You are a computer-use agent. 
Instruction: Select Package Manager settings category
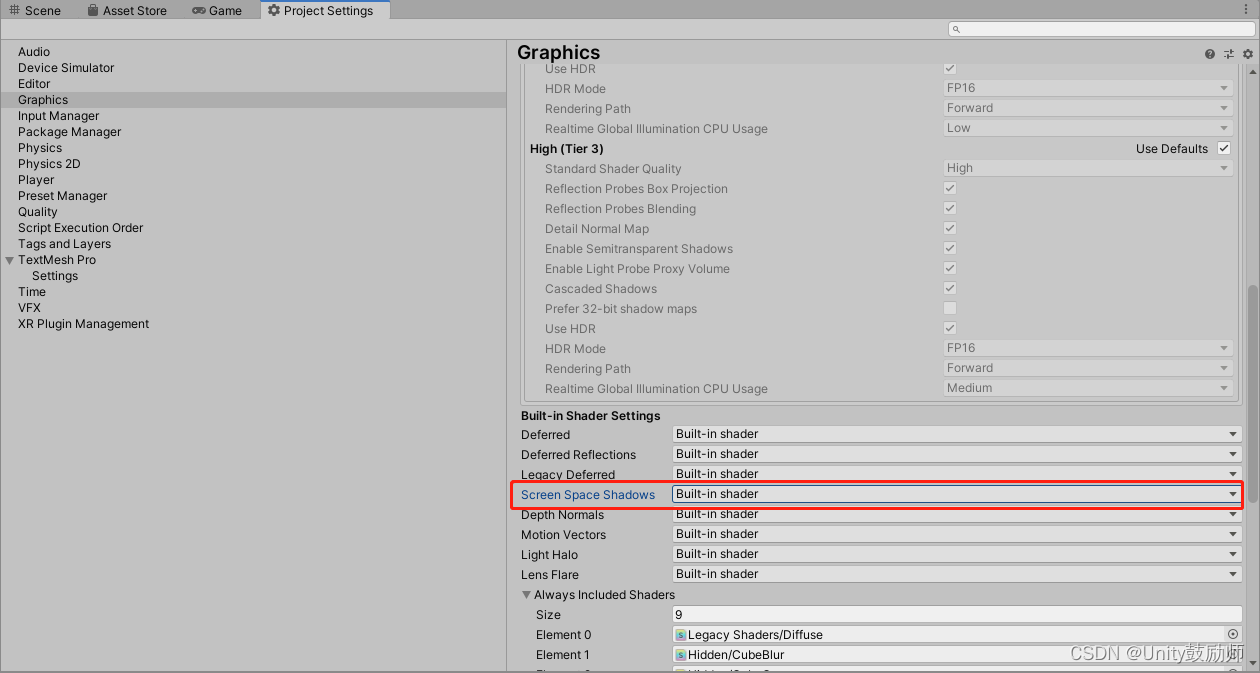pyautogui.click(x=70, y=132)
